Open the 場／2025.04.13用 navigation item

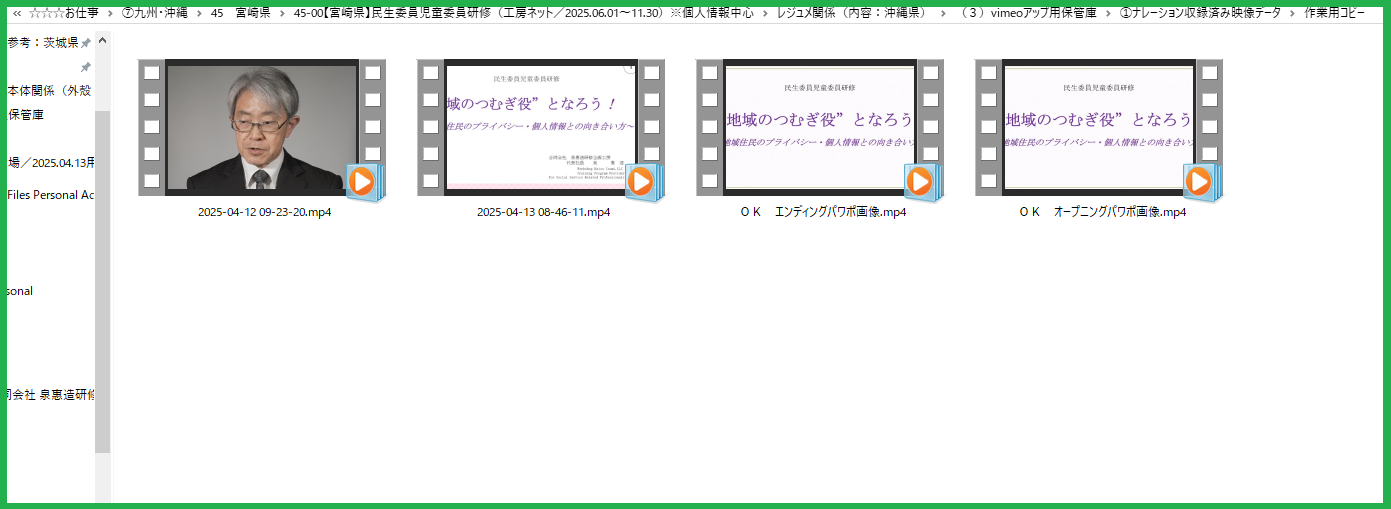point(50,163)
